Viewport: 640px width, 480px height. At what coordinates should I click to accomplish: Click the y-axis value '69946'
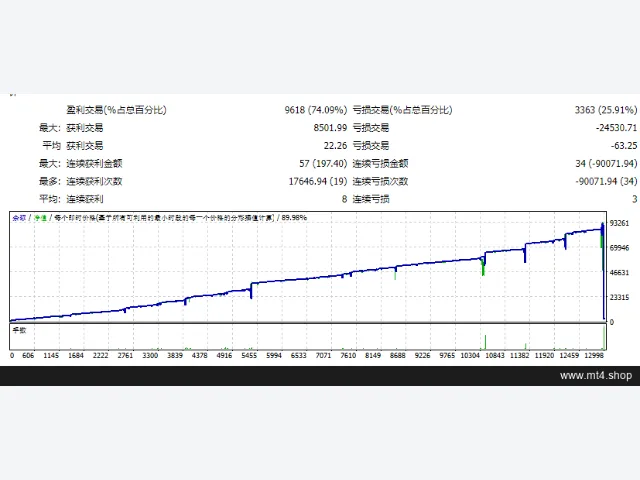coord(619,248)
